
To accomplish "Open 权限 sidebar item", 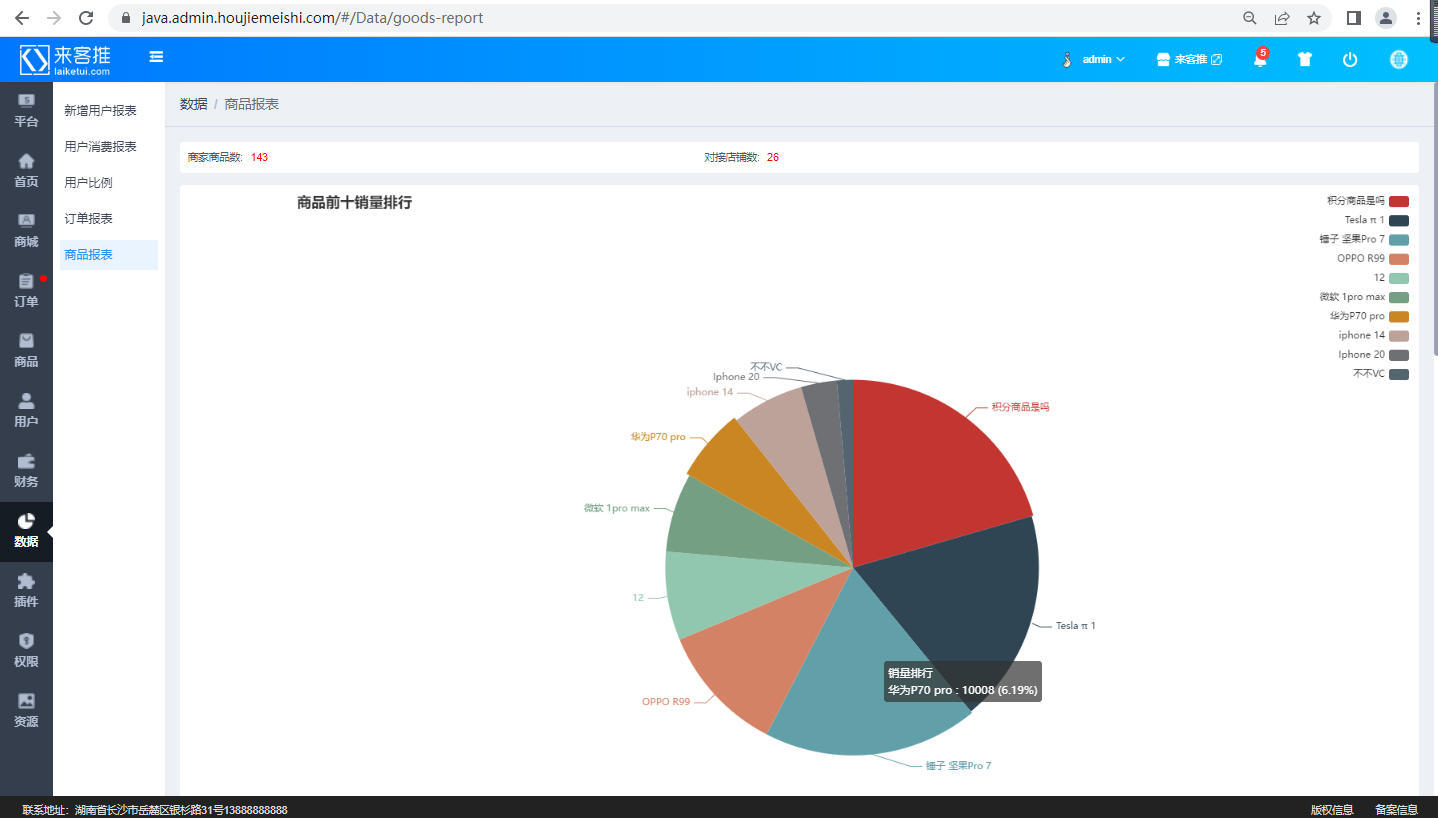I will coord(26,651).
